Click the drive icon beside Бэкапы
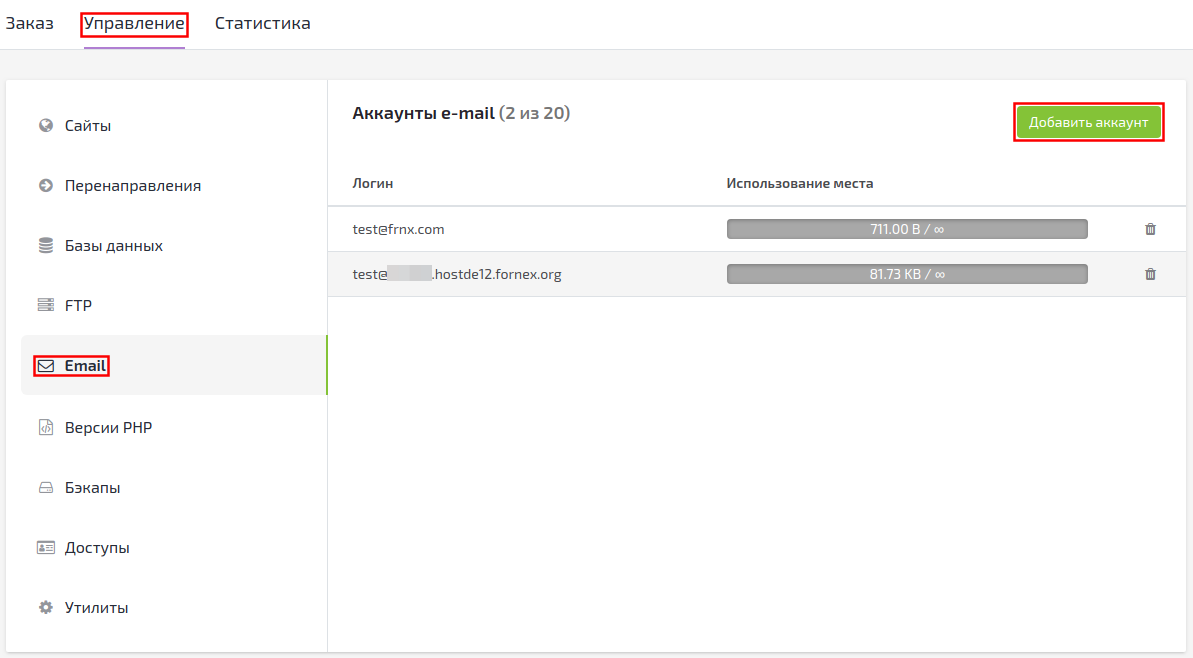The image size is (1193, 658). (45, 488)
